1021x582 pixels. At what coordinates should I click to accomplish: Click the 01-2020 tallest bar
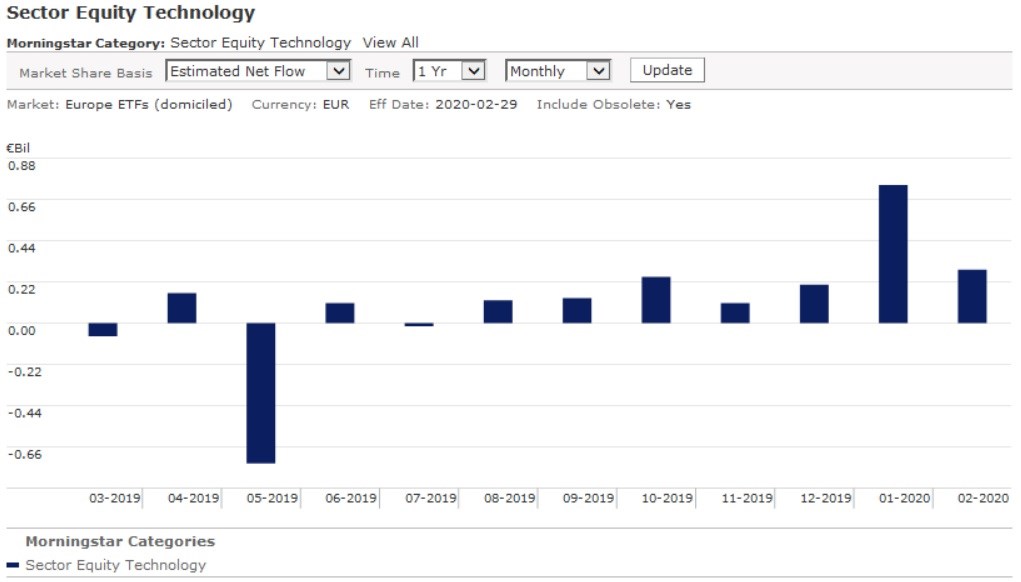point(892,254)
